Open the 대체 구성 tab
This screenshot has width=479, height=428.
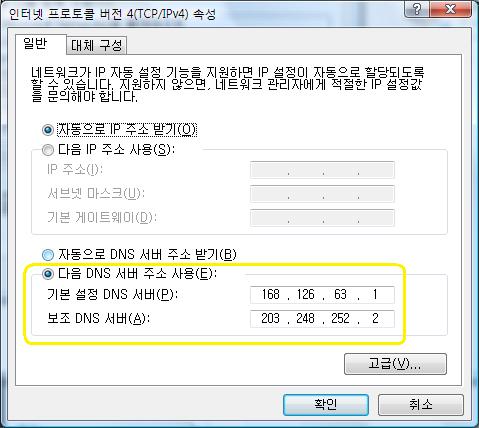(x=97, y=45)
